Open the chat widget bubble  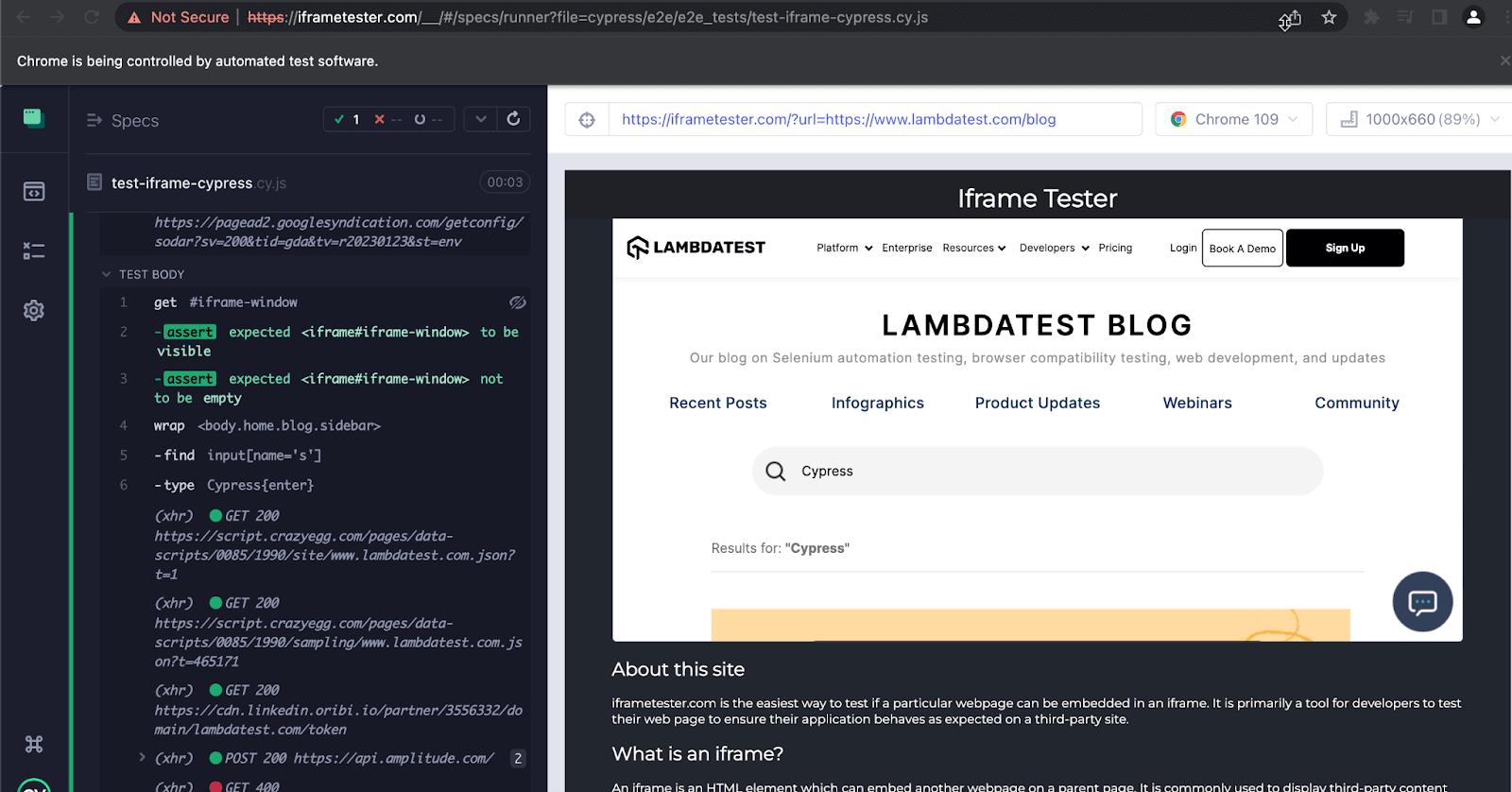click(1422, 602)
